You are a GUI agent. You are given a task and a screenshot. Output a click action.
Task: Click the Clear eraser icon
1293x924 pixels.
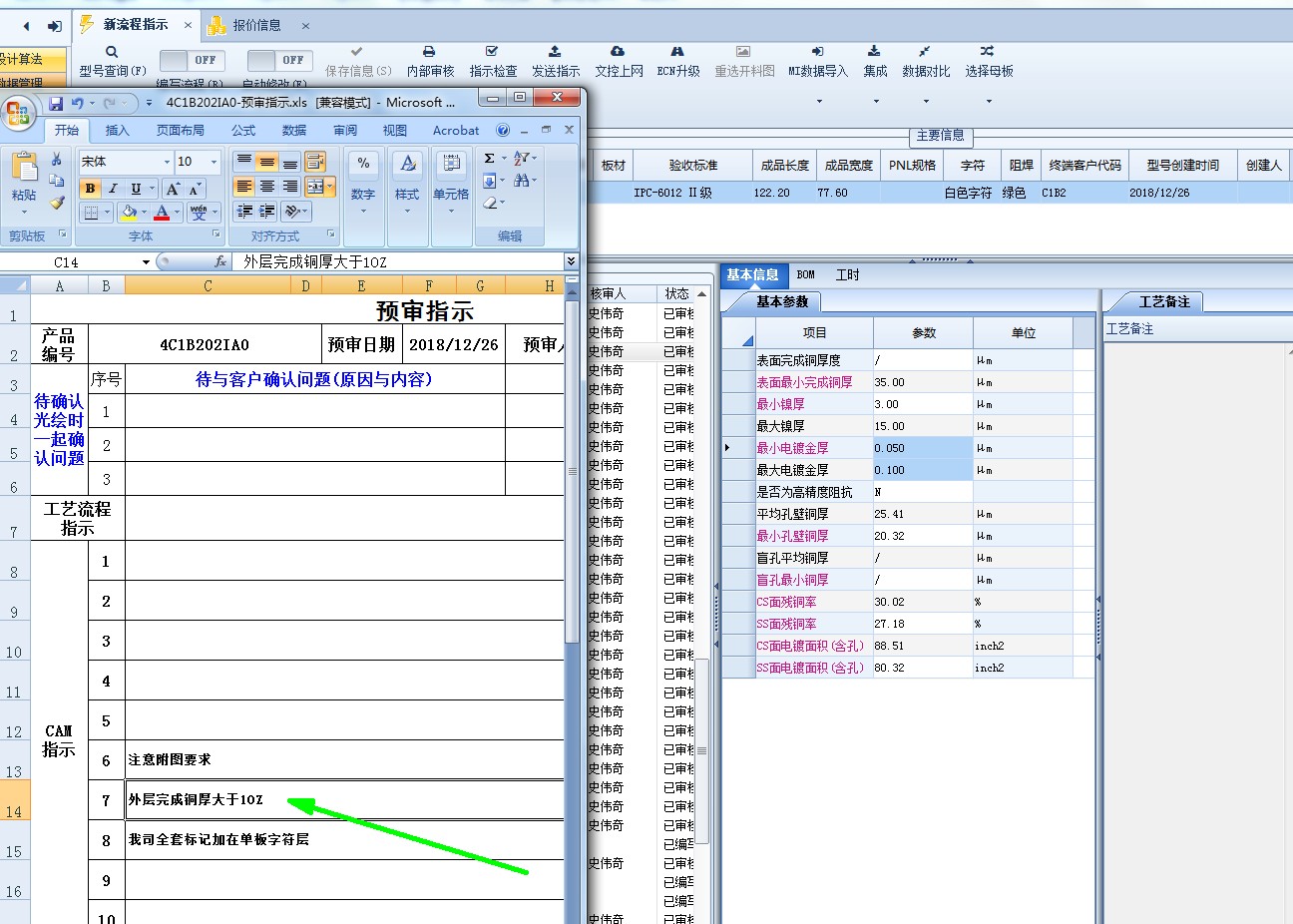pyautogui.click(x=490, y=203)
